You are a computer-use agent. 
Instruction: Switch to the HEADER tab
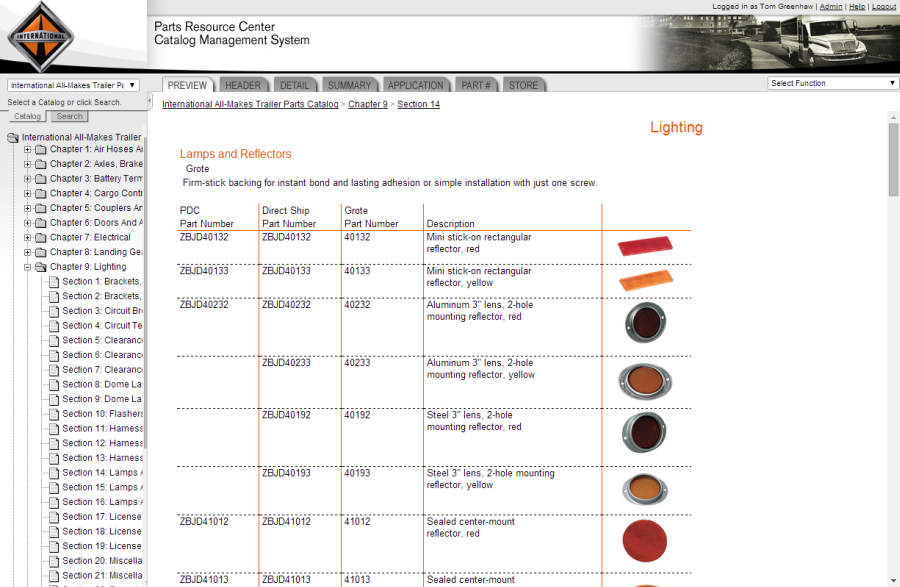tap(243, 85)
